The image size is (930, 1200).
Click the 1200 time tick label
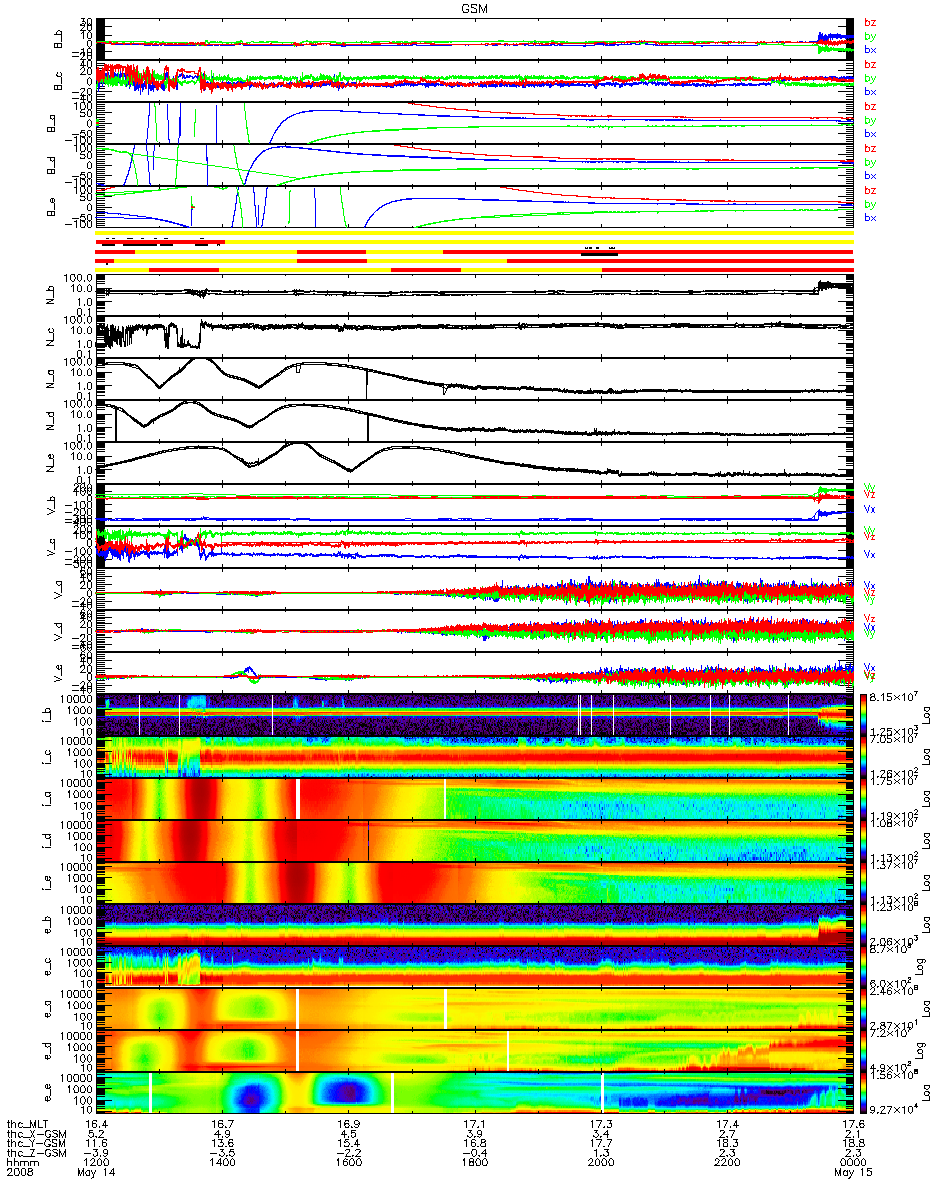94,1164
